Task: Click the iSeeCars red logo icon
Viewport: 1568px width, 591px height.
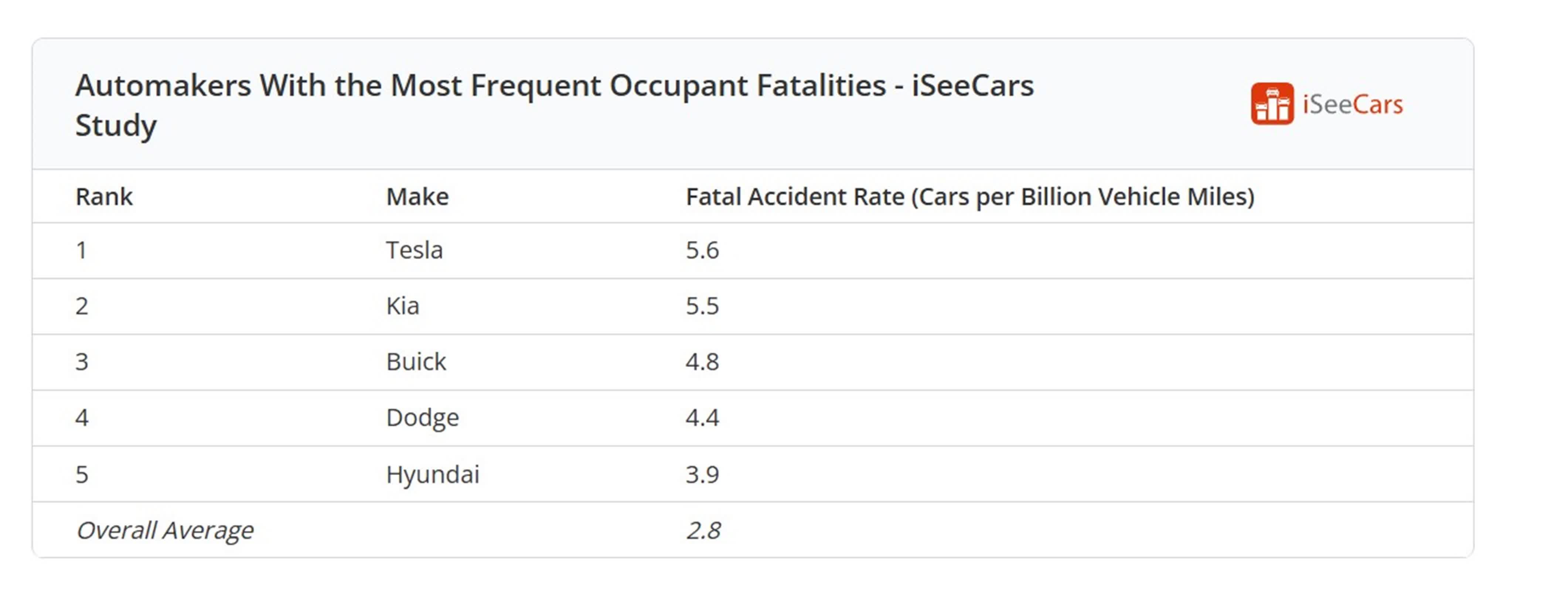Action: (x=1272, y=104)
